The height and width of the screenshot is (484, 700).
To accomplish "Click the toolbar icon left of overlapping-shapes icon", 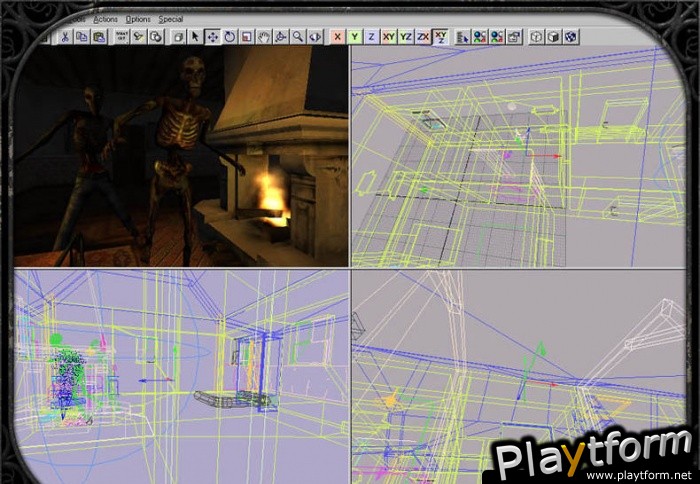I will [138, 37].
